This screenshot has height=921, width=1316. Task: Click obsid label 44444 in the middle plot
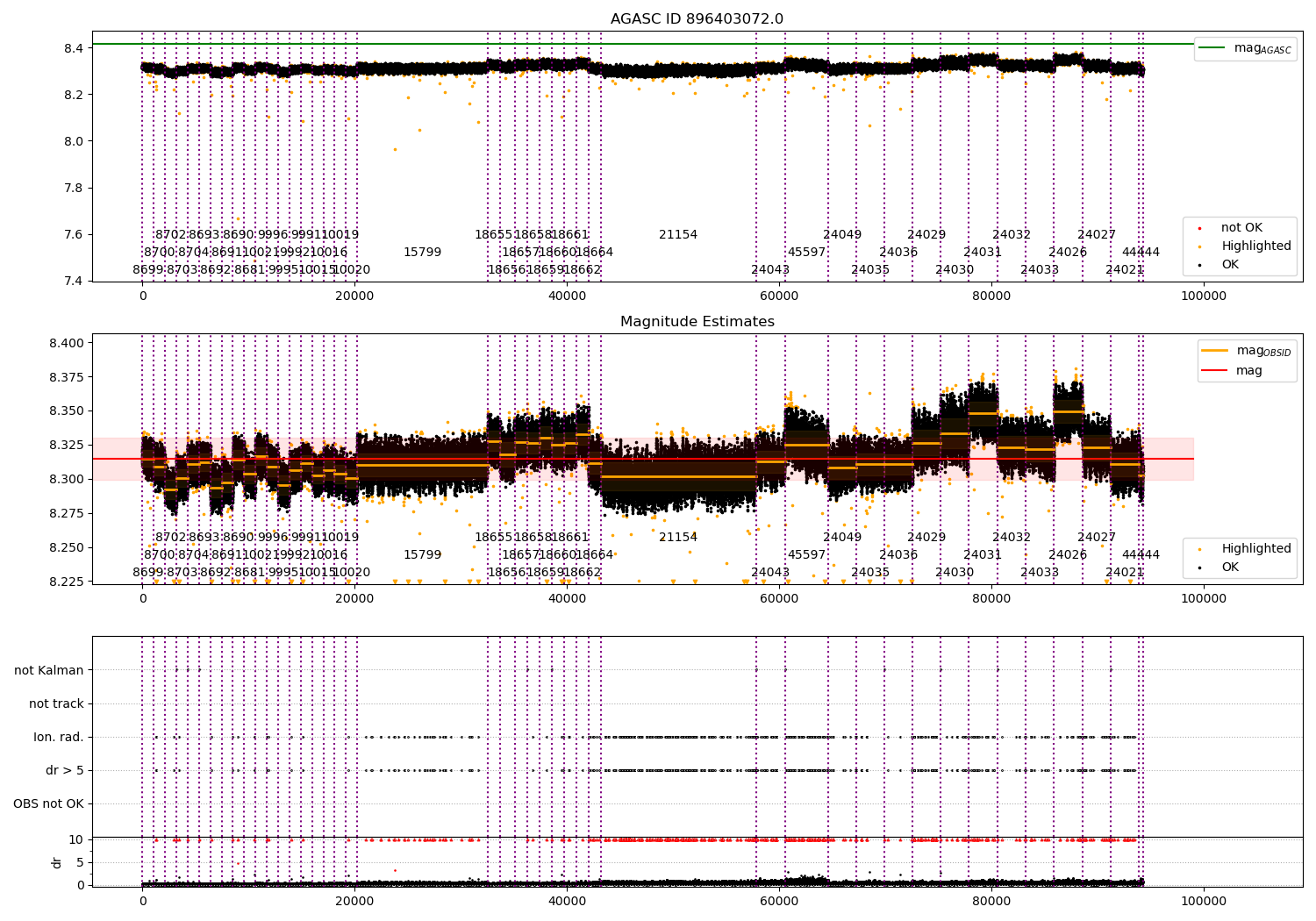1141,555
